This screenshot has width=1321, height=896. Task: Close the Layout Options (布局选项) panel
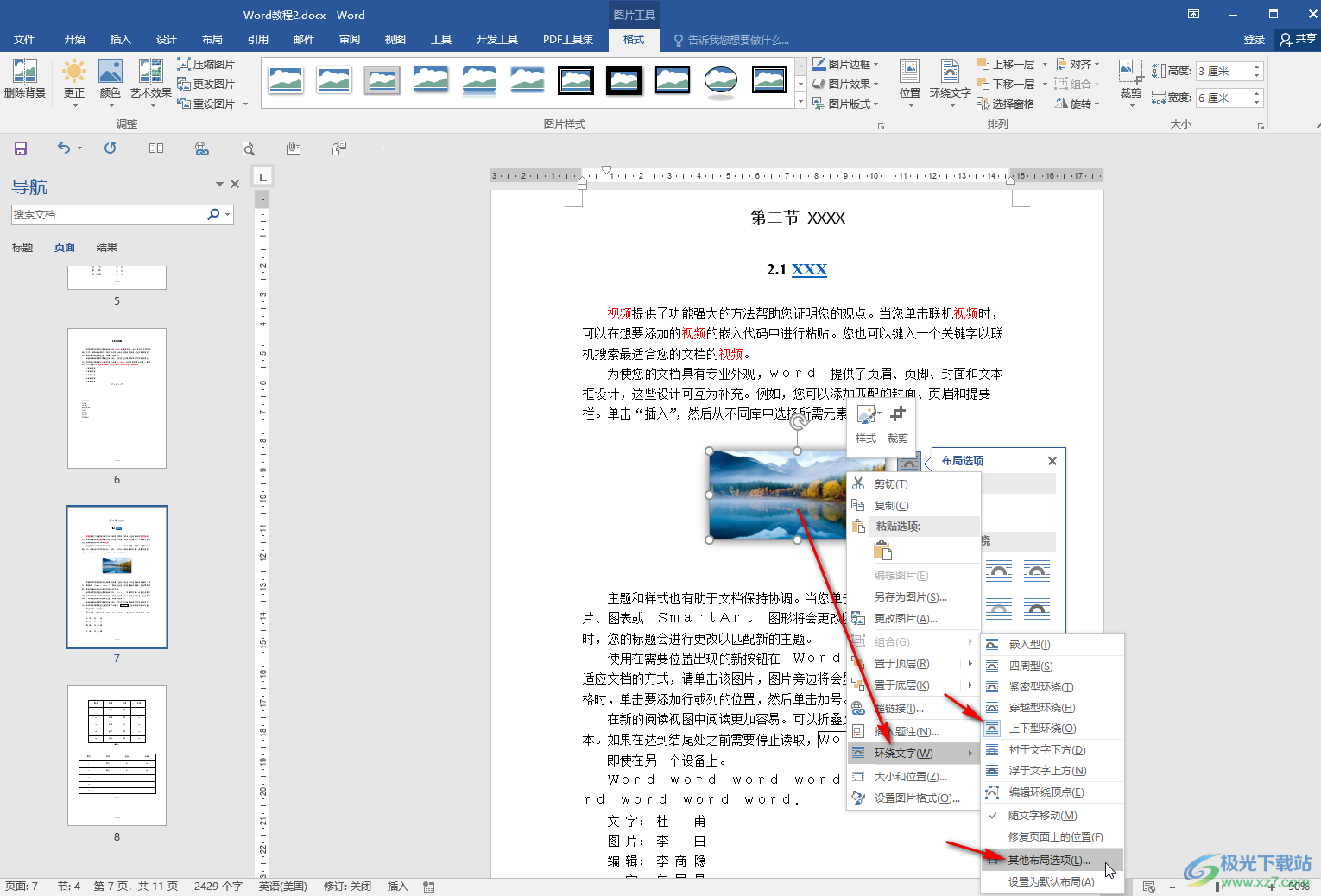pos(1052,461)
